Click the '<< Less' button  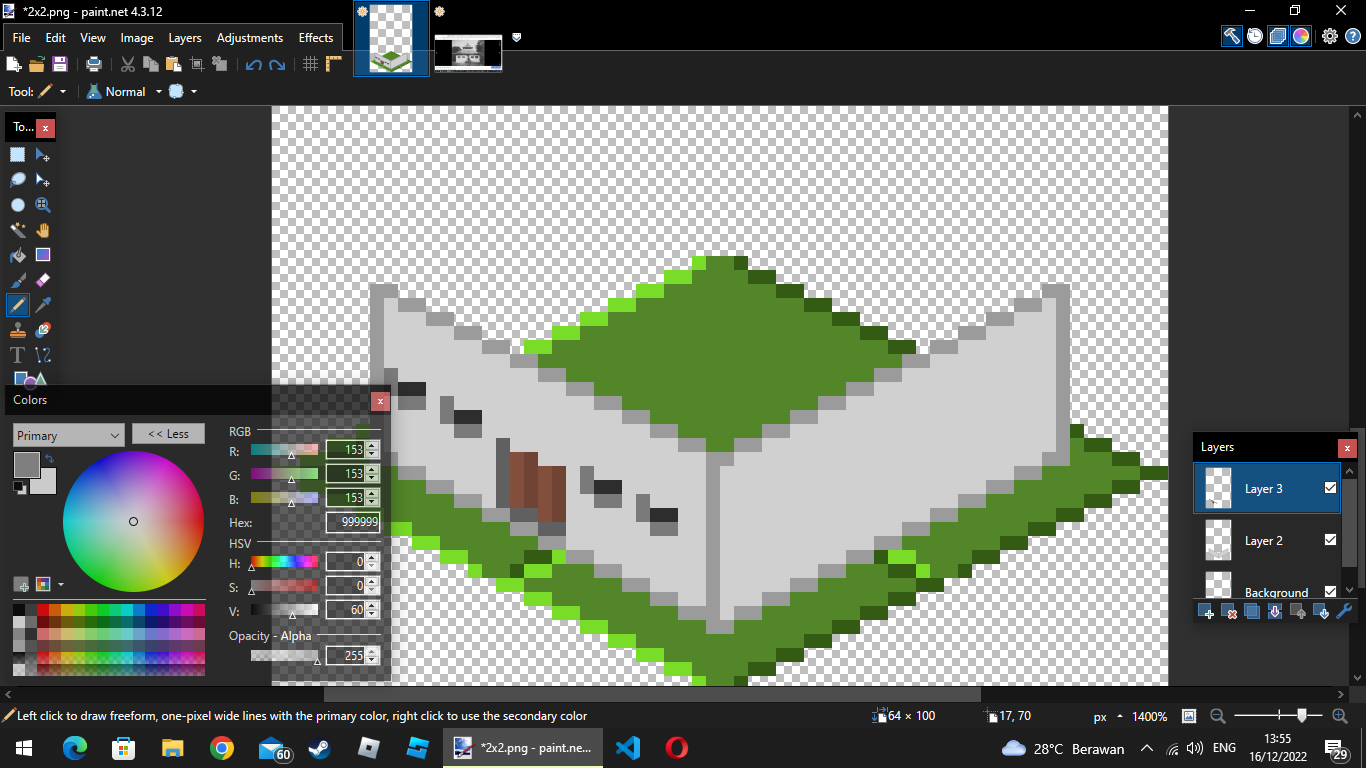(x=168, y=434)
